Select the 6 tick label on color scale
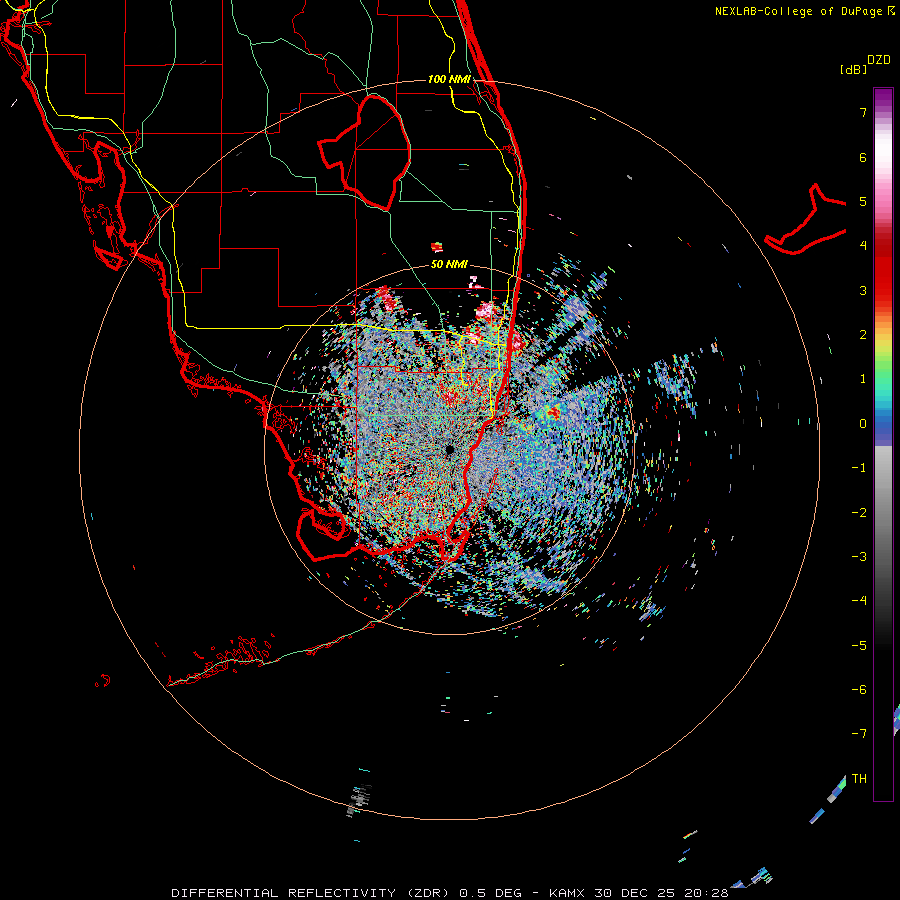This screenshot has height=900, width=900. pyautogui.click(x=863, y=157)
